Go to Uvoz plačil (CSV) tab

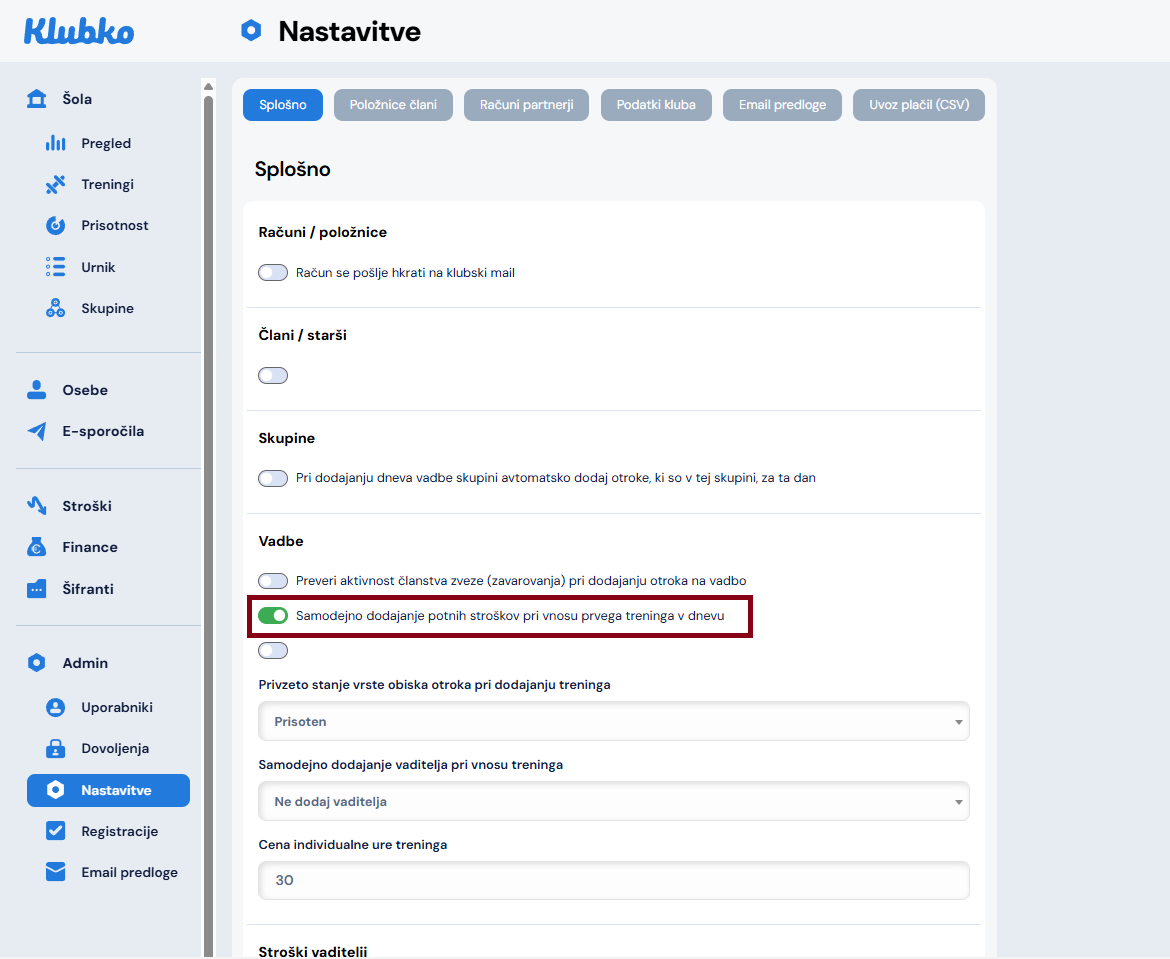(x=918, y=105)
